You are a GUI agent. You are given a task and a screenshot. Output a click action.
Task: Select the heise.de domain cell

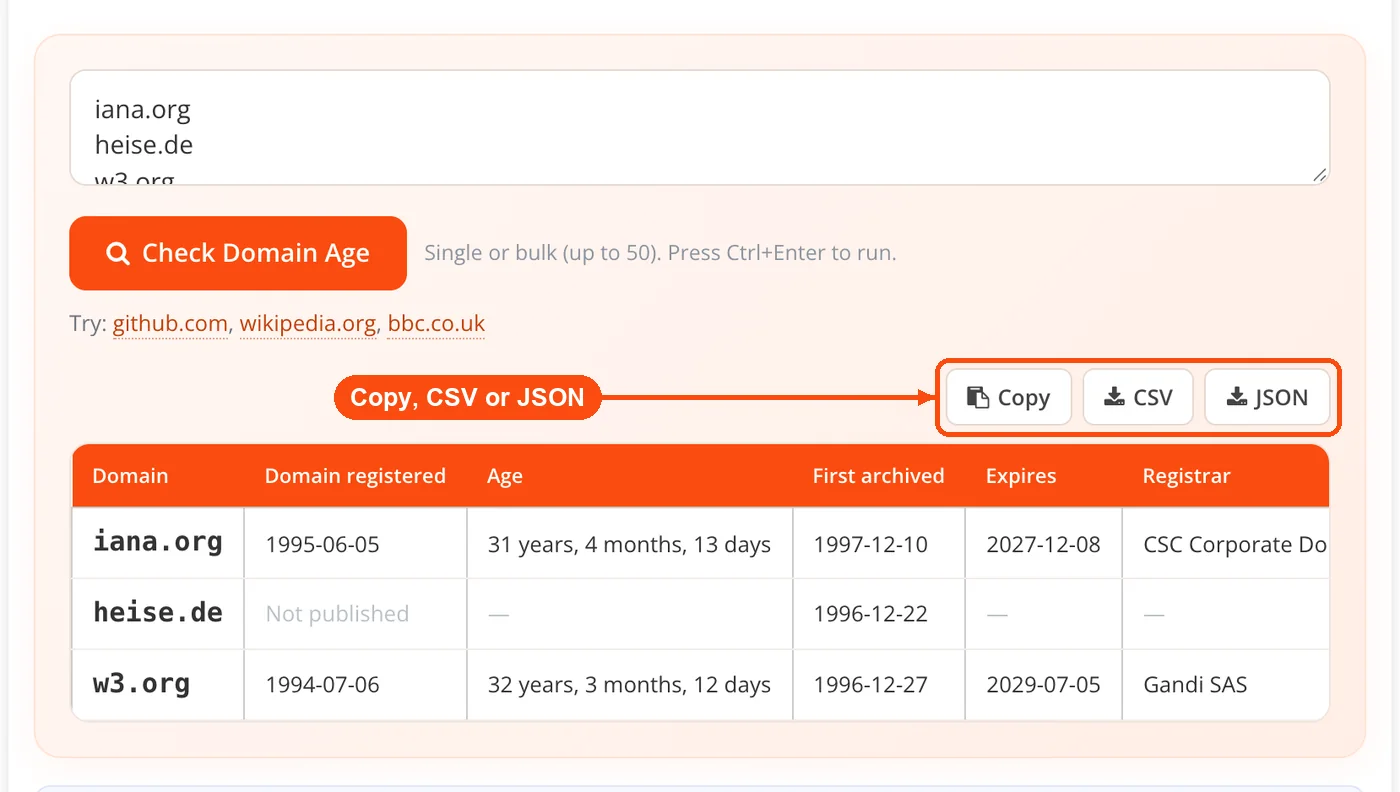[158, 613]
